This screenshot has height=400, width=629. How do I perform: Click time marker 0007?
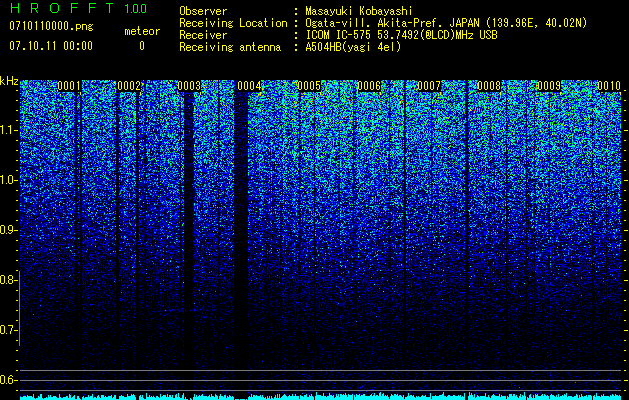click(429, 86)
